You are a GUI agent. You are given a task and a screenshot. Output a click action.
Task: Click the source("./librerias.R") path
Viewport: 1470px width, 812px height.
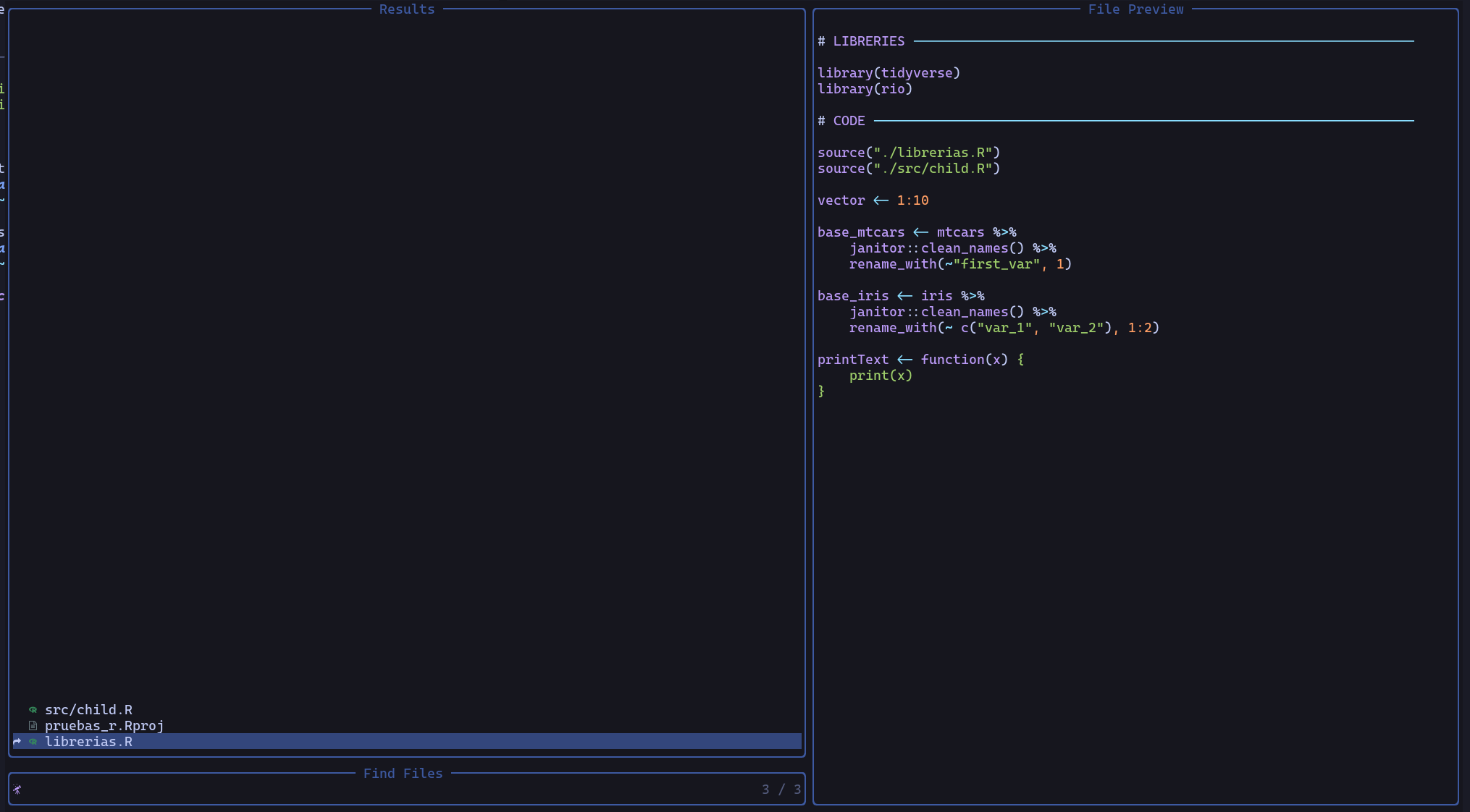[x=908, y=152]
